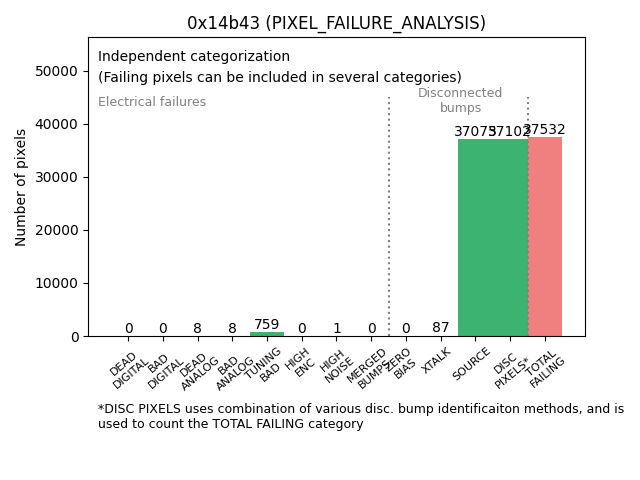Click the 'Independent categorization' heading text
Image resolution: width=640 pixels, height=480 pixels.
194,56
